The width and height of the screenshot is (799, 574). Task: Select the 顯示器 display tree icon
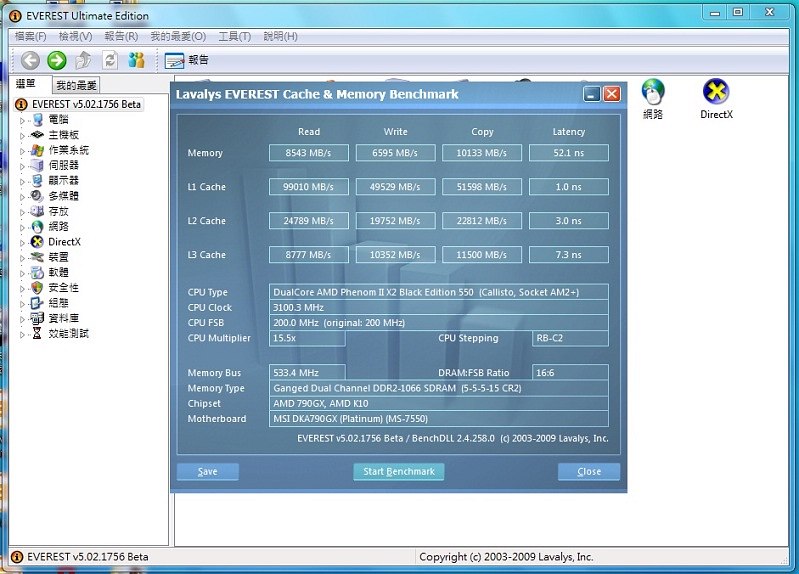pos(37,181)
